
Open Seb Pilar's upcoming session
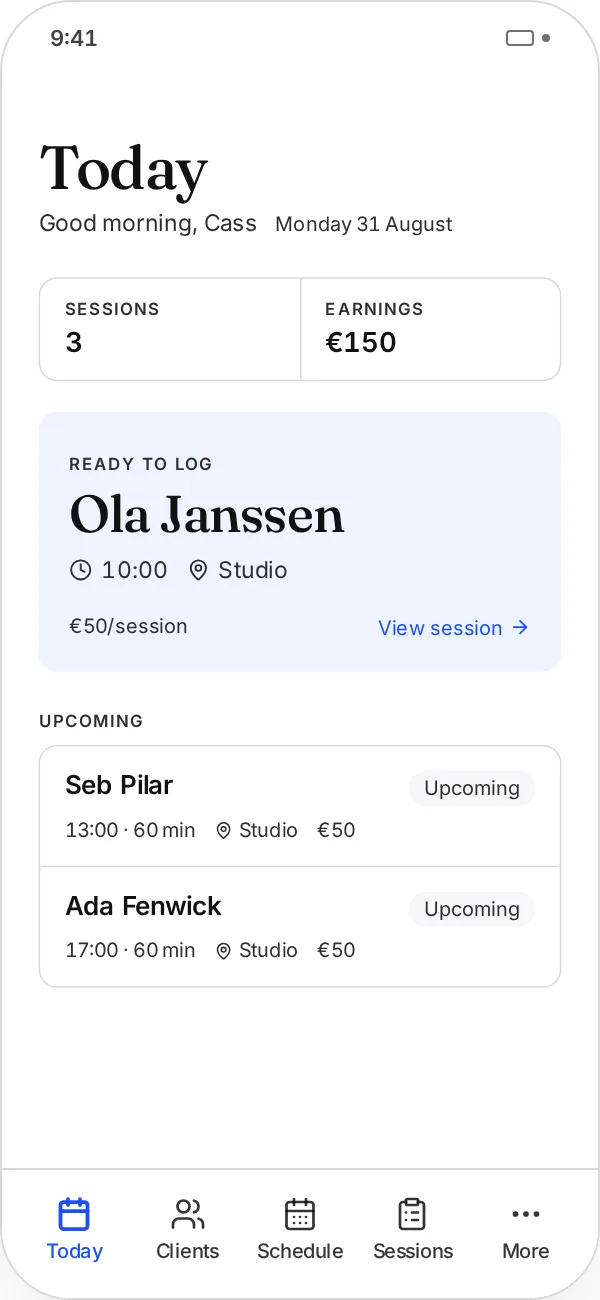tap(300, 806)
